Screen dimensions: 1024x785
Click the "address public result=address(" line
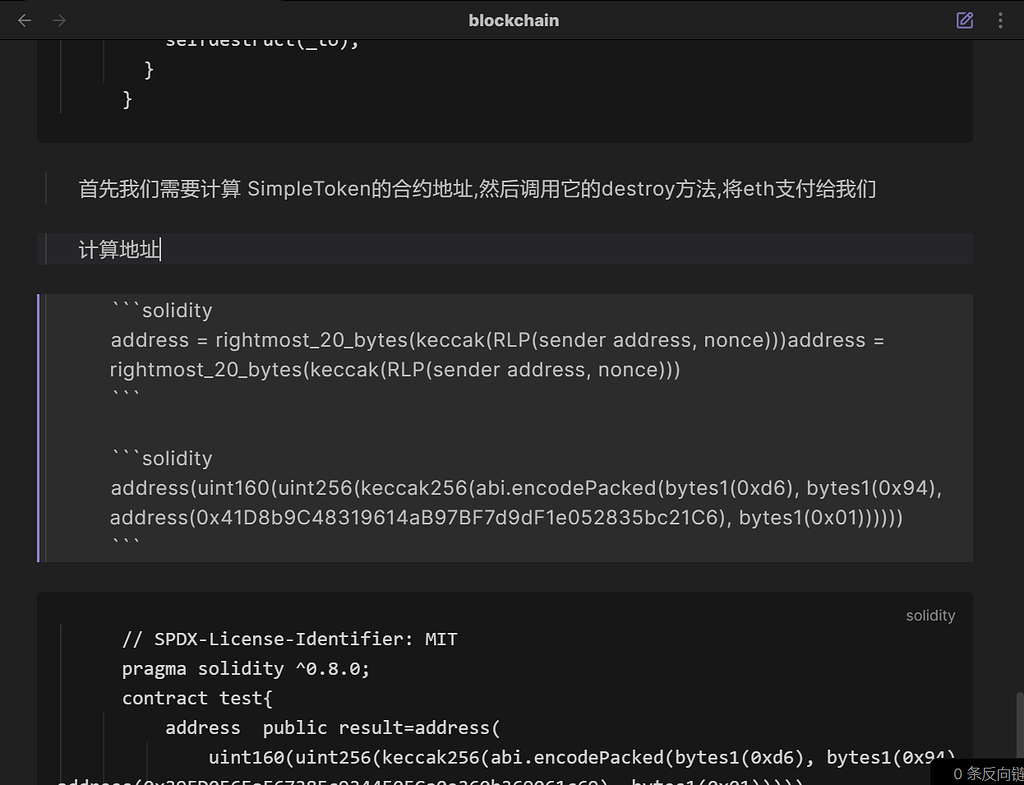tap(332, 728)
